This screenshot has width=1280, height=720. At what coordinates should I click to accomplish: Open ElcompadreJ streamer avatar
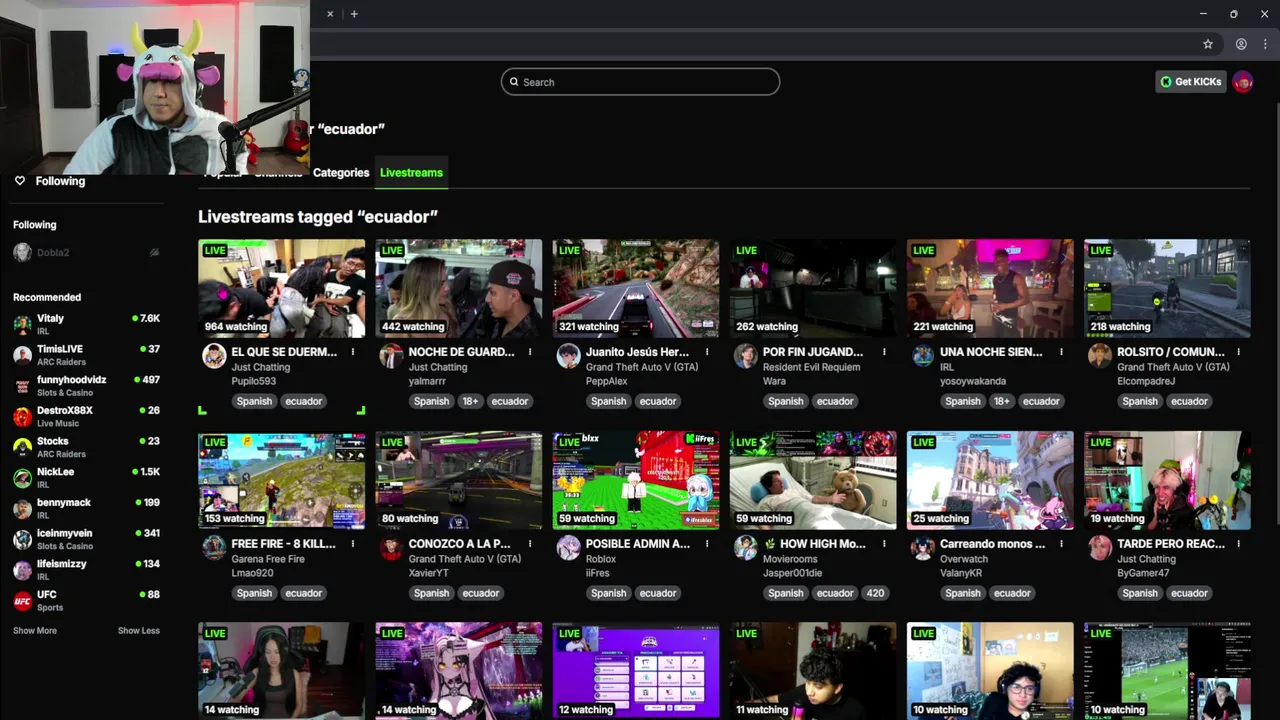[1099, 356]
